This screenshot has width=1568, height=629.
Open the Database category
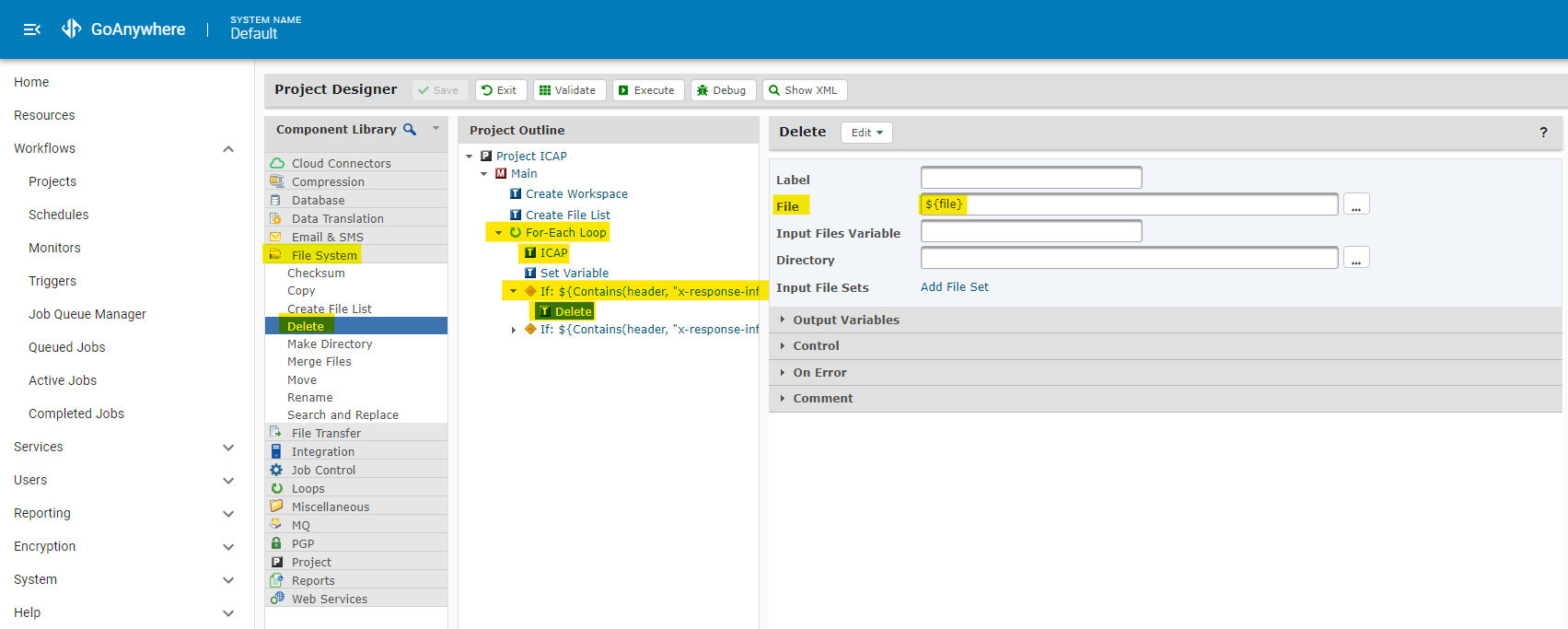point(356,200)
